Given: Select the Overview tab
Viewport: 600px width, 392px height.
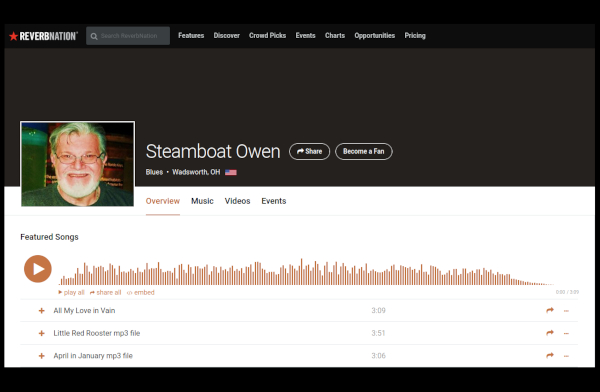Looking at the screenshot, I should point(163,201).
